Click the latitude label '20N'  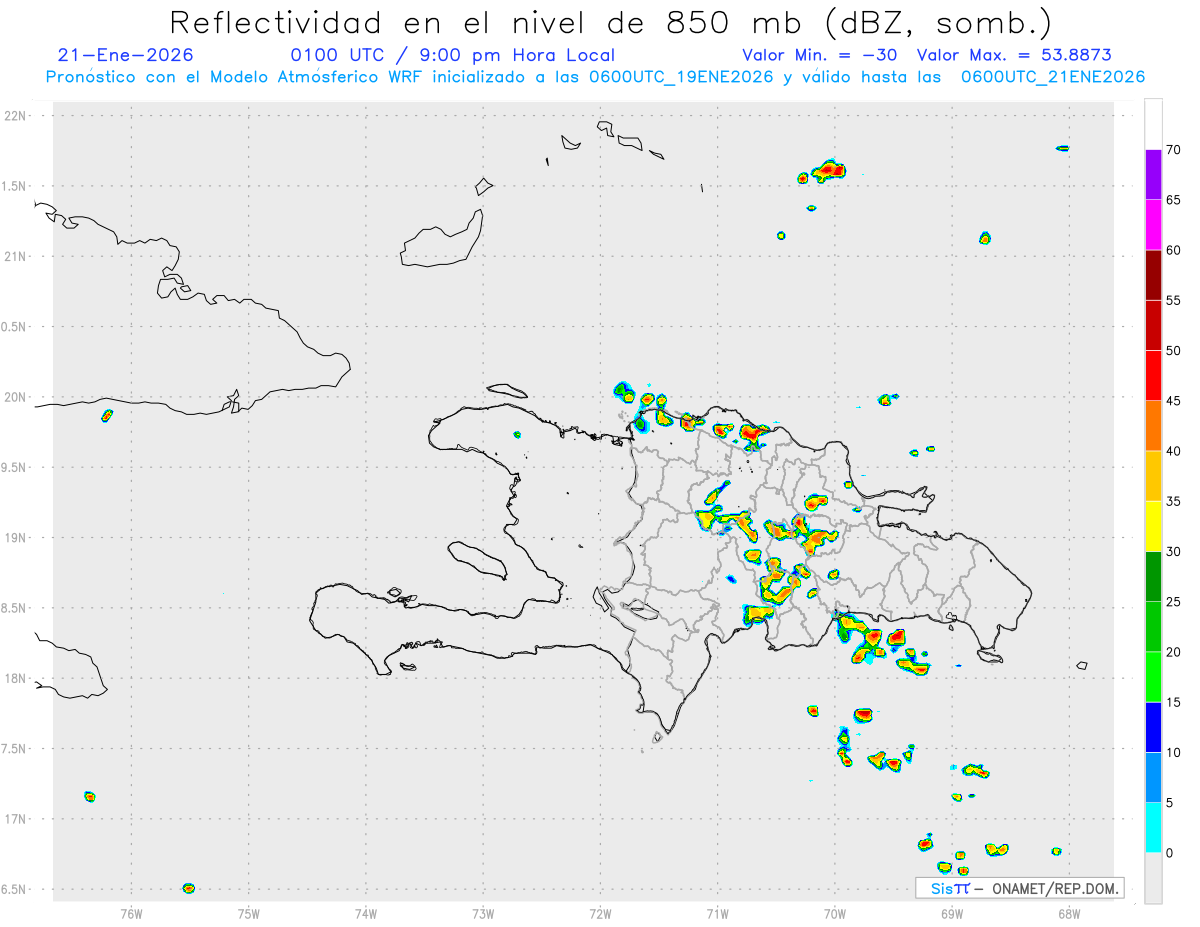click(17, 397)
